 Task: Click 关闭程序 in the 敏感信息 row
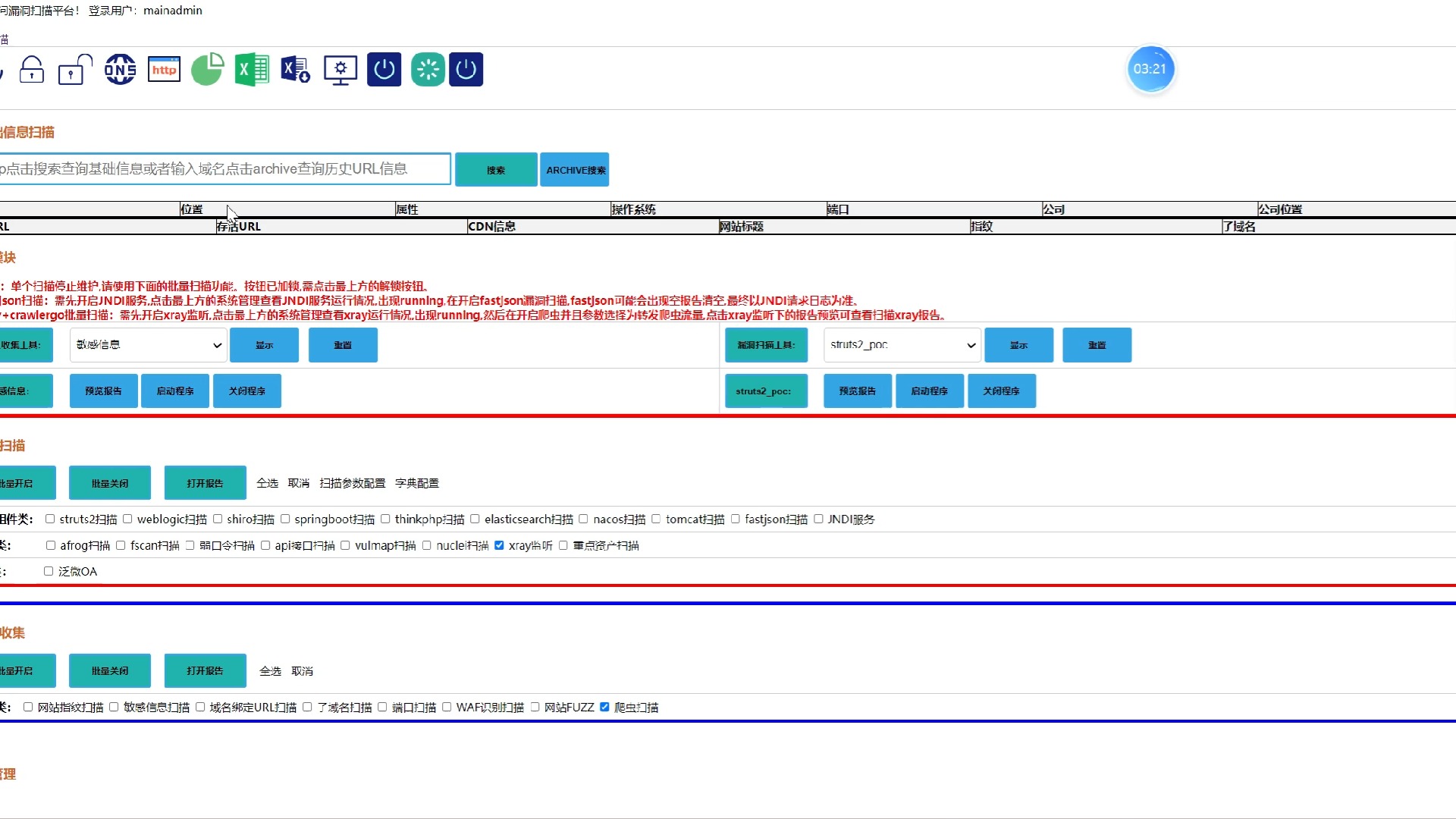coord(247,391)
